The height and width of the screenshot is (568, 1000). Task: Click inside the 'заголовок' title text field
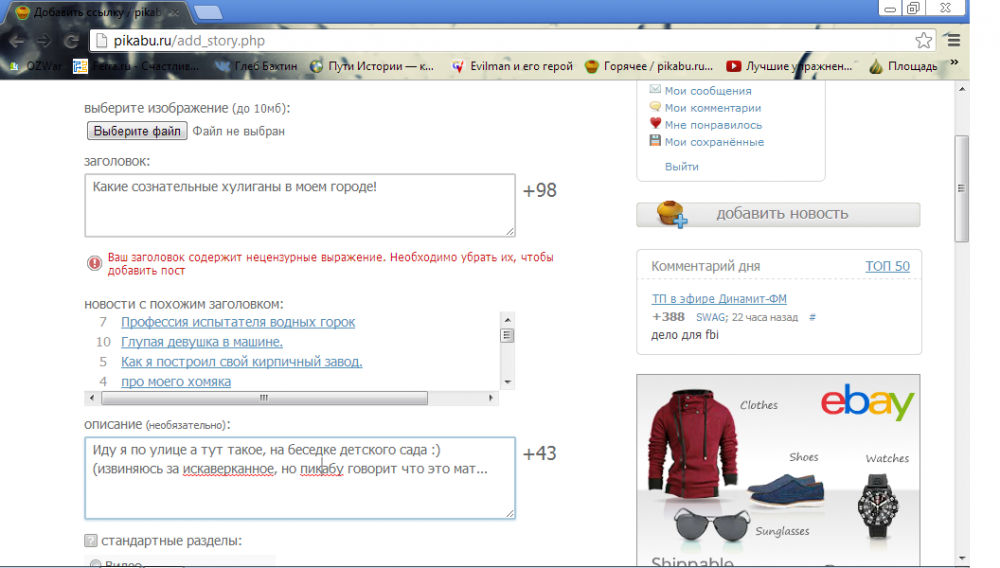(x=300, y=205)
